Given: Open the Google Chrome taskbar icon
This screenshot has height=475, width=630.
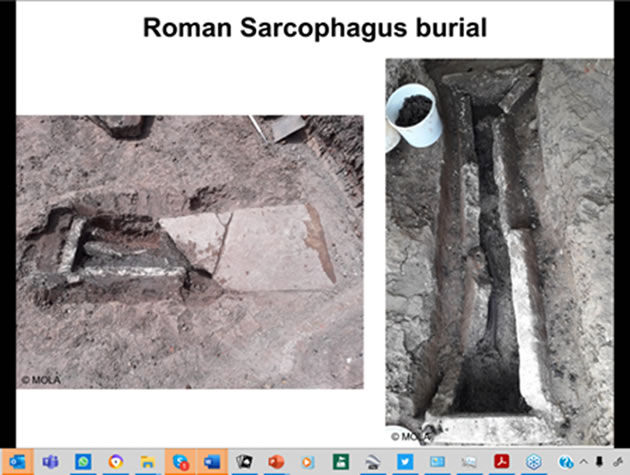Looking at the screenshot, I should (x=115, y=461).
